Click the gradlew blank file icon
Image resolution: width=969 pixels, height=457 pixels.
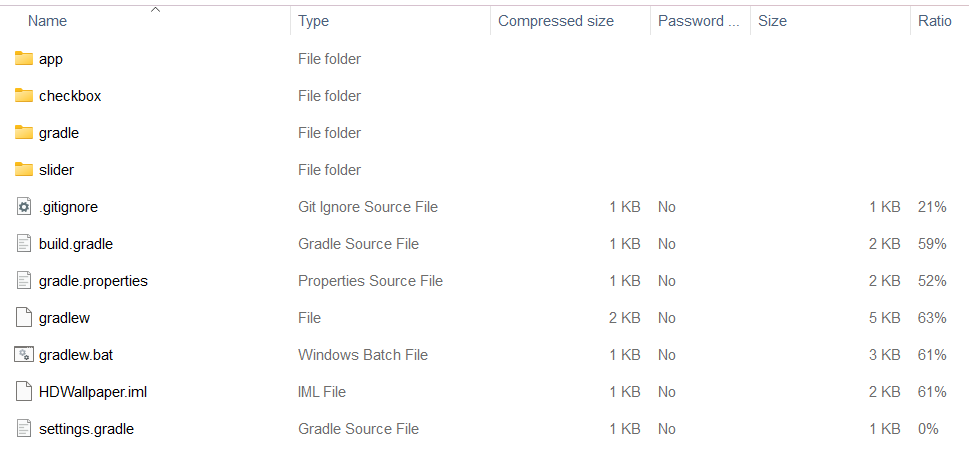coord(23,318)
